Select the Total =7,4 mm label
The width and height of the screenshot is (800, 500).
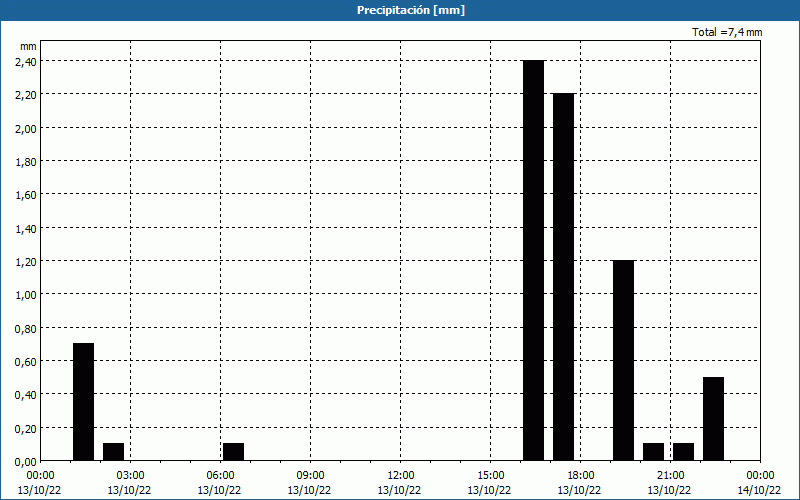point(727,32)
